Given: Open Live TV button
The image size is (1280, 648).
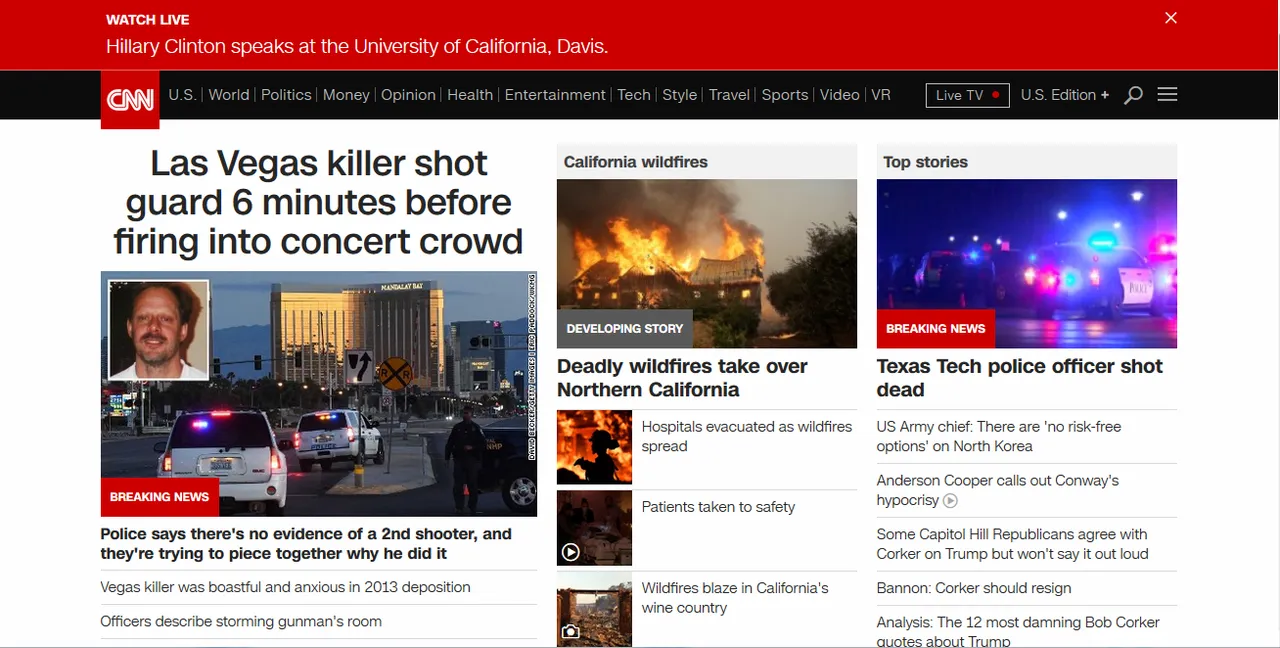Looking at the screenshot, I should pyautogui.click(x=967, y=95).
